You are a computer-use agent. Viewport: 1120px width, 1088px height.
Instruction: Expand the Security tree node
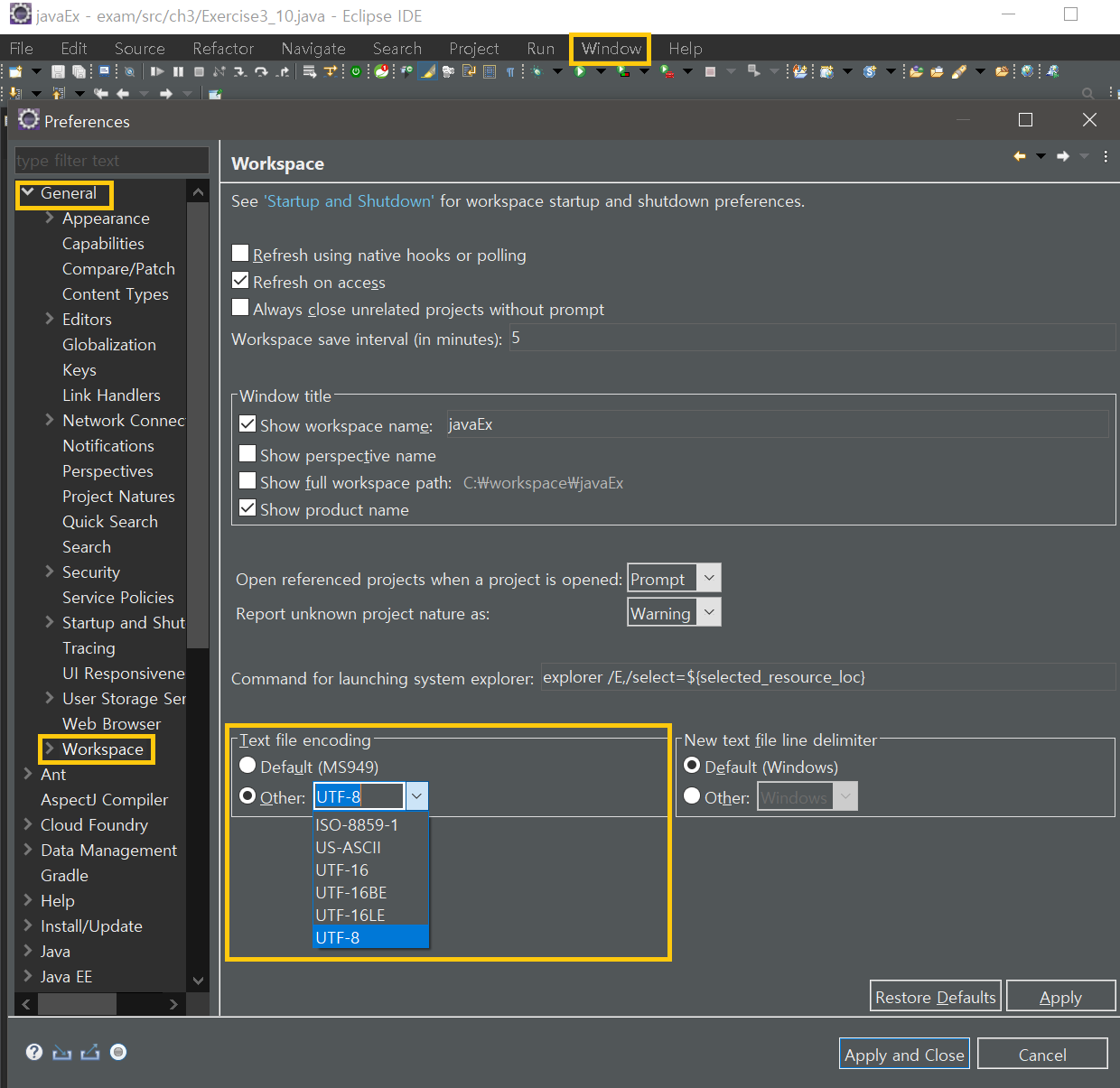coord(50,572)
